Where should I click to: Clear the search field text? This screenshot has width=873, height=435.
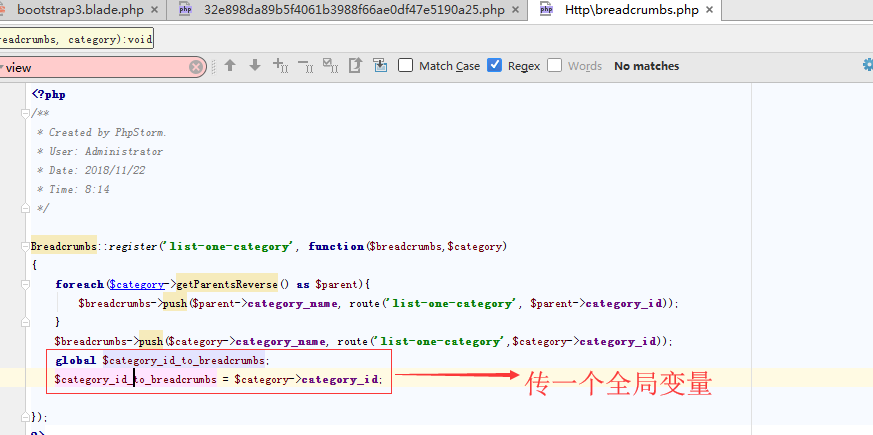click(195, 67)
